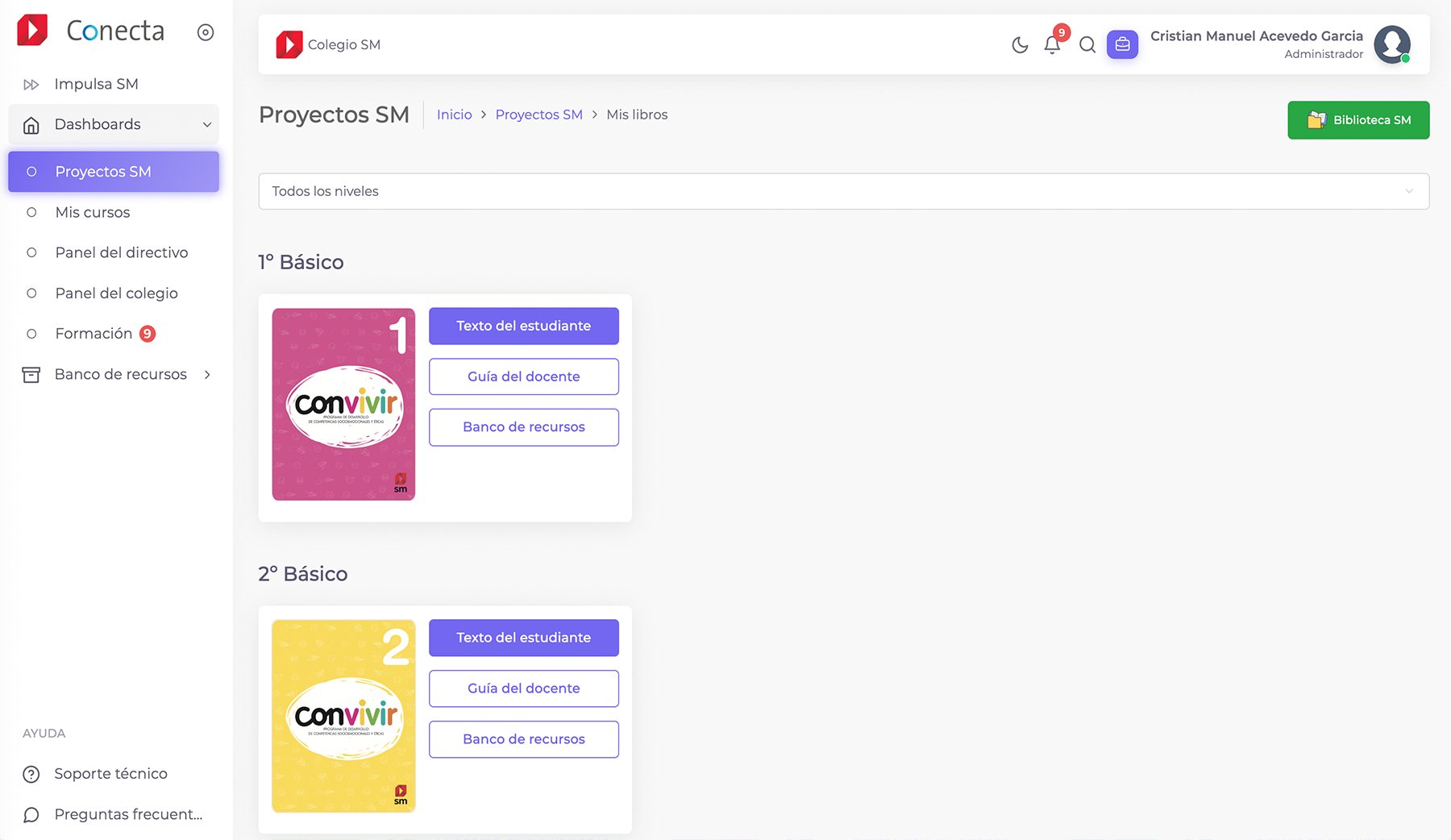Select Proyectos SM sidebar item
Image resolution: width=1451 pixels, height=840 pixels.
(114, 172)
